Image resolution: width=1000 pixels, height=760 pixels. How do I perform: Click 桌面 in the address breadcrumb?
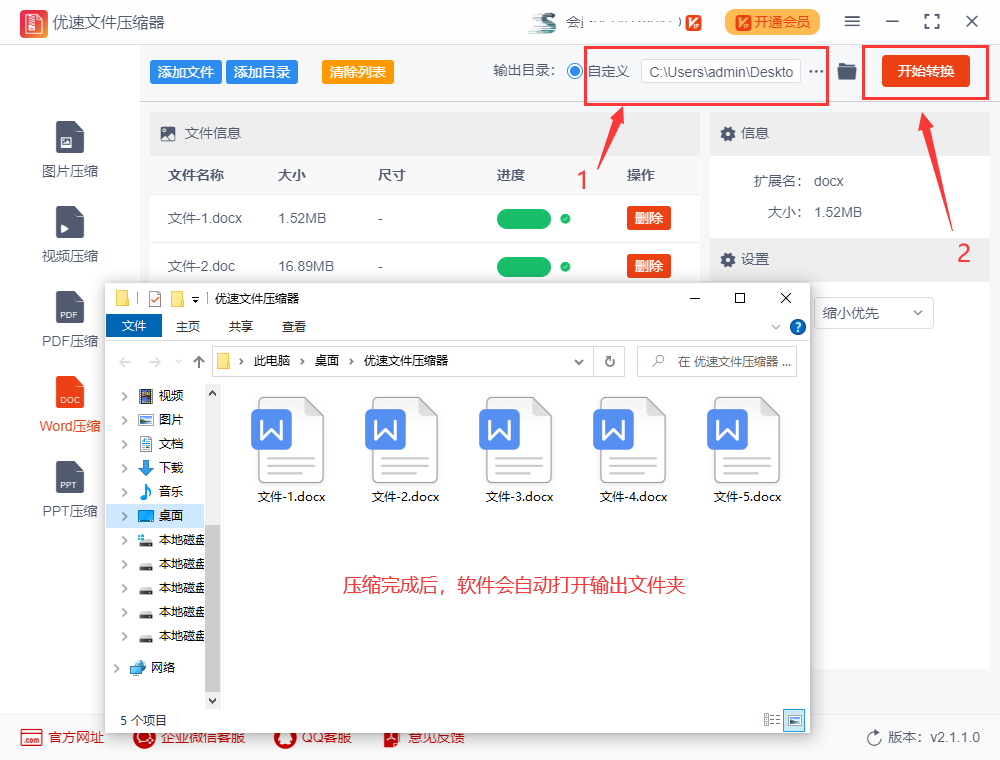click(x=327, y=361)
